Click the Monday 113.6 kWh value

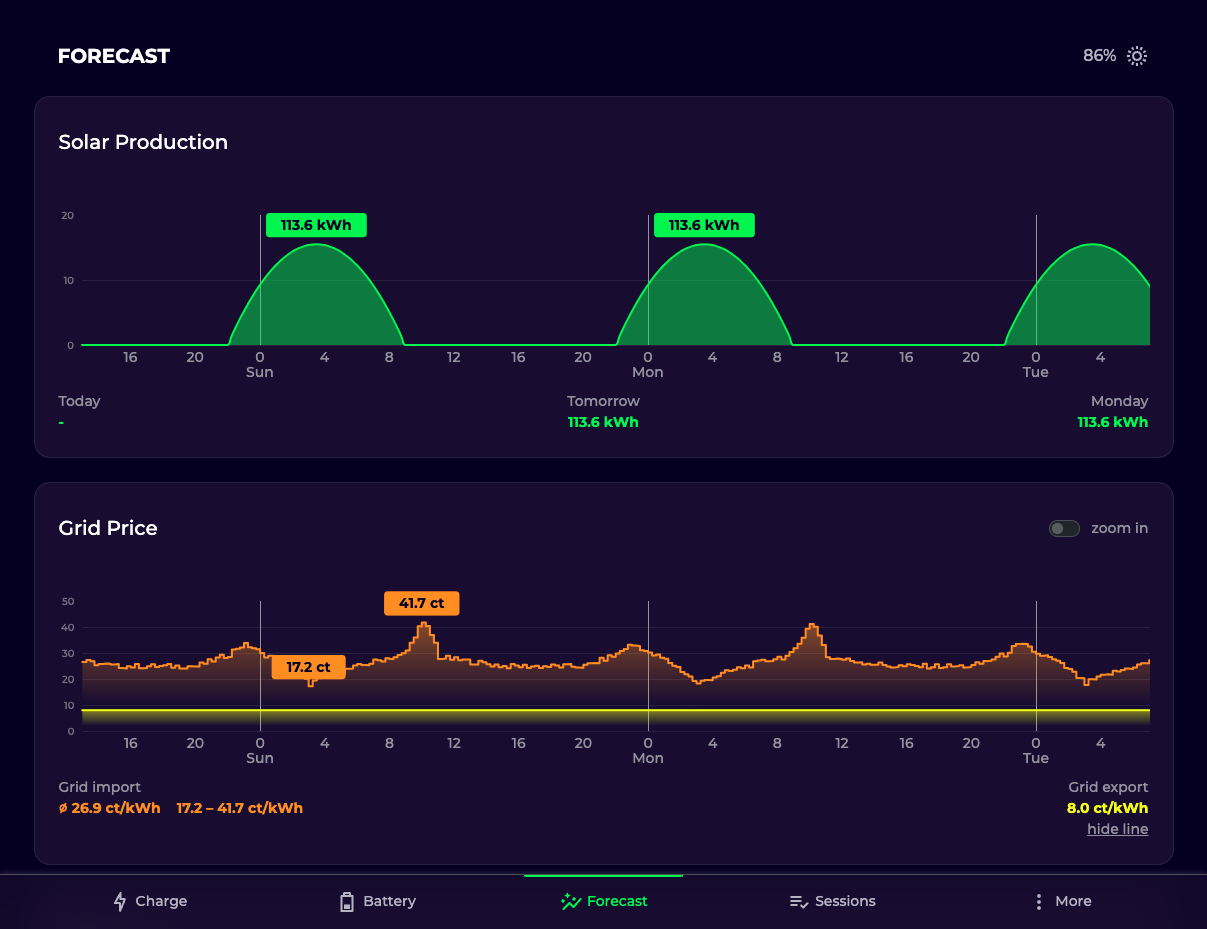point(1113,422)
